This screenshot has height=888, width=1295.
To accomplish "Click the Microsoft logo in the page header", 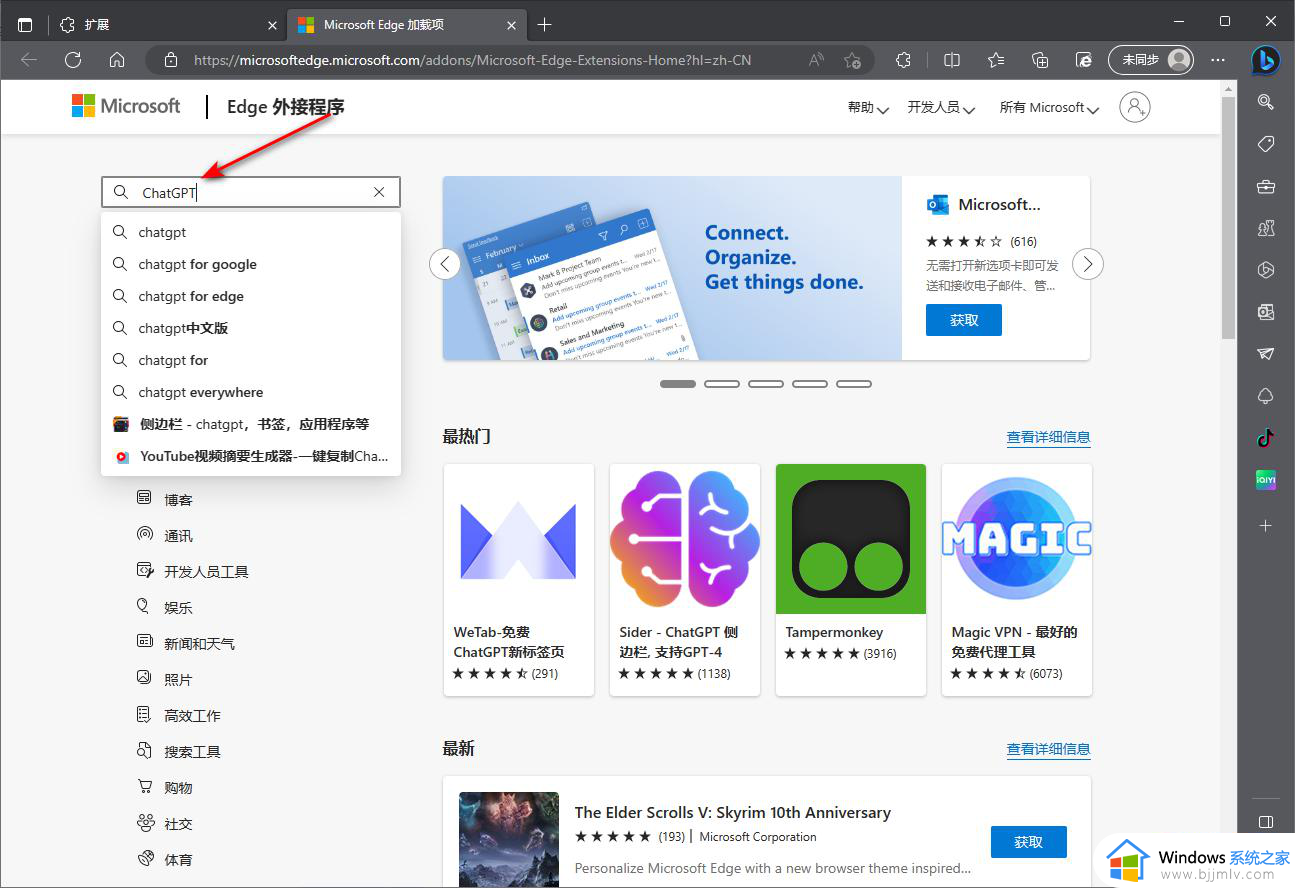I will point(126,106).
